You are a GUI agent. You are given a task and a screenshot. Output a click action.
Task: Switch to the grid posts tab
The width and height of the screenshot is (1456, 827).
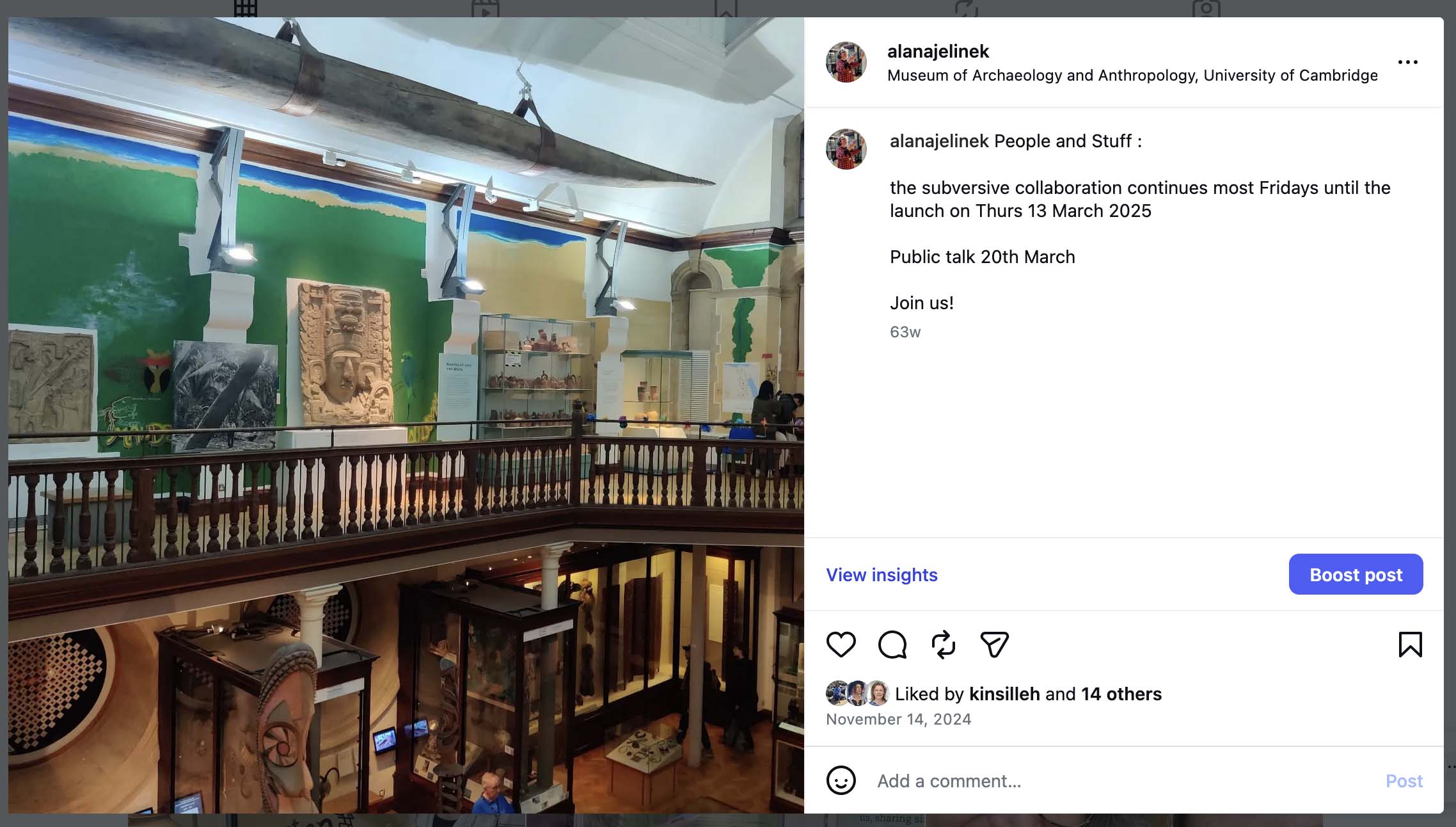245,8
